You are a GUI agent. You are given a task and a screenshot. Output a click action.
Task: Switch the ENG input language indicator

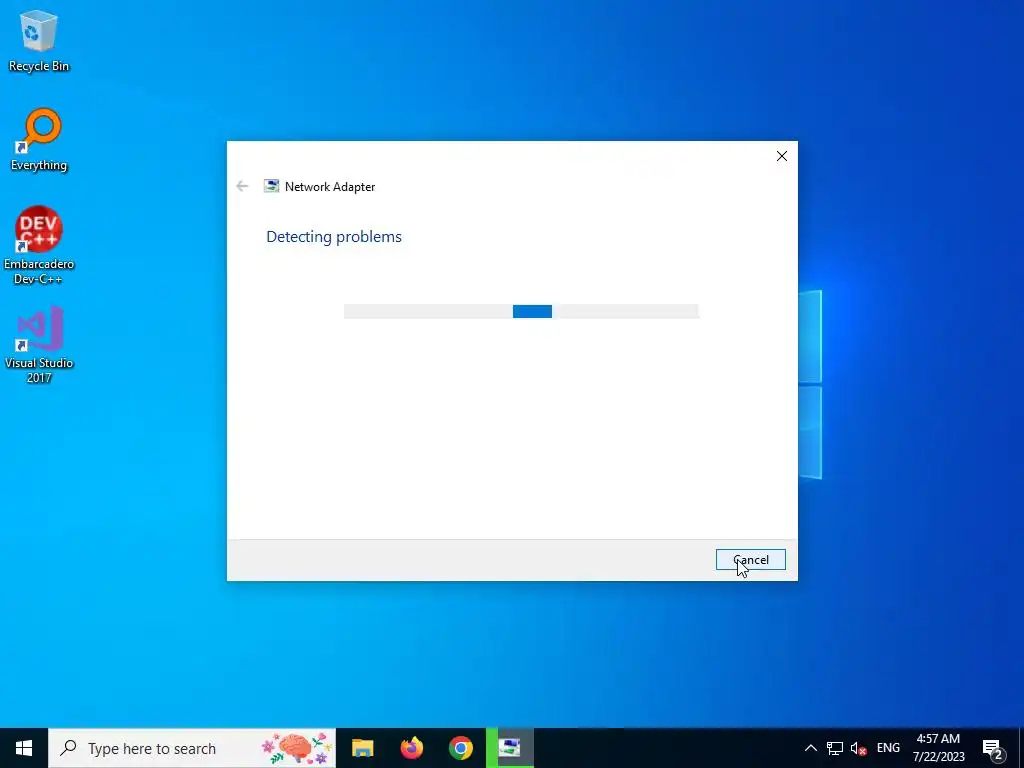(x=888, y=748)
